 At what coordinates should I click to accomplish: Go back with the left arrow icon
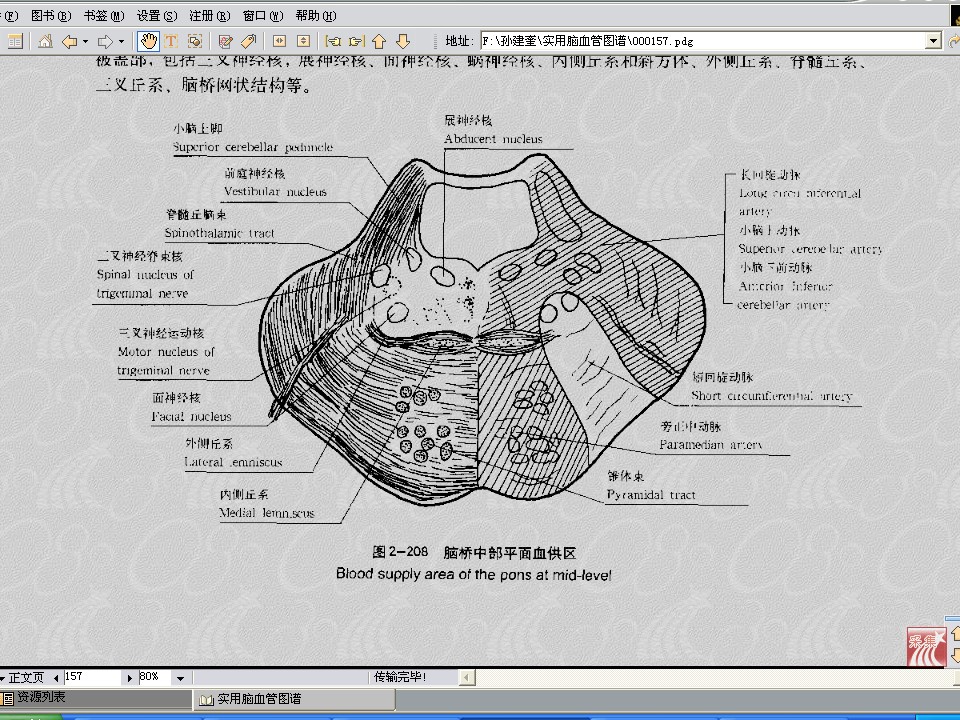tap(69, 41)
